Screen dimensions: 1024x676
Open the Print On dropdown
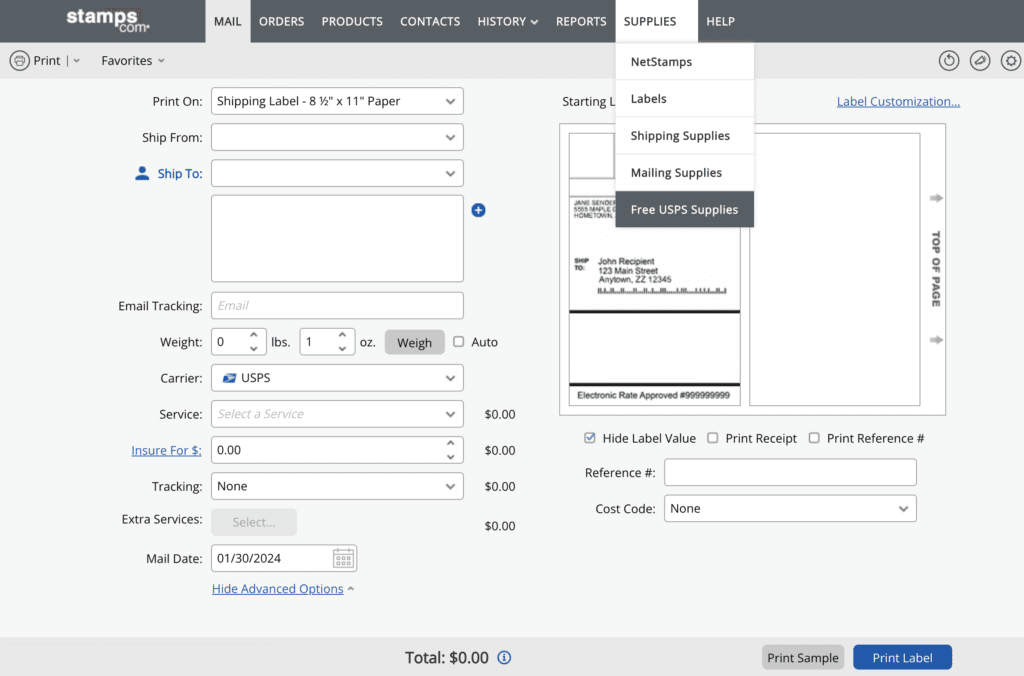(x=337, y=101)
